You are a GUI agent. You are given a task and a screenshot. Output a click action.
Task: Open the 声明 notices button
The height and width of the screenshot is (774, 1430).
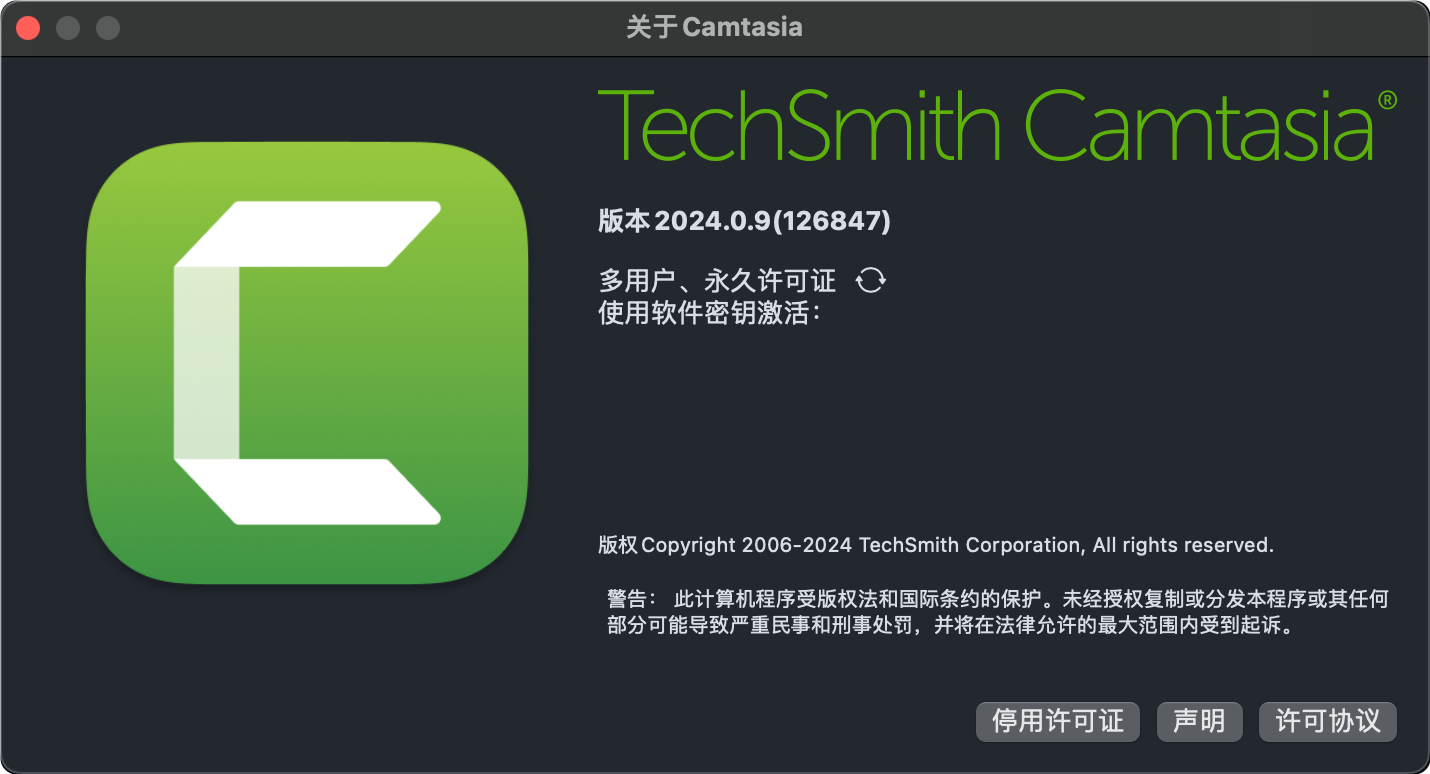coord(1199,721)
